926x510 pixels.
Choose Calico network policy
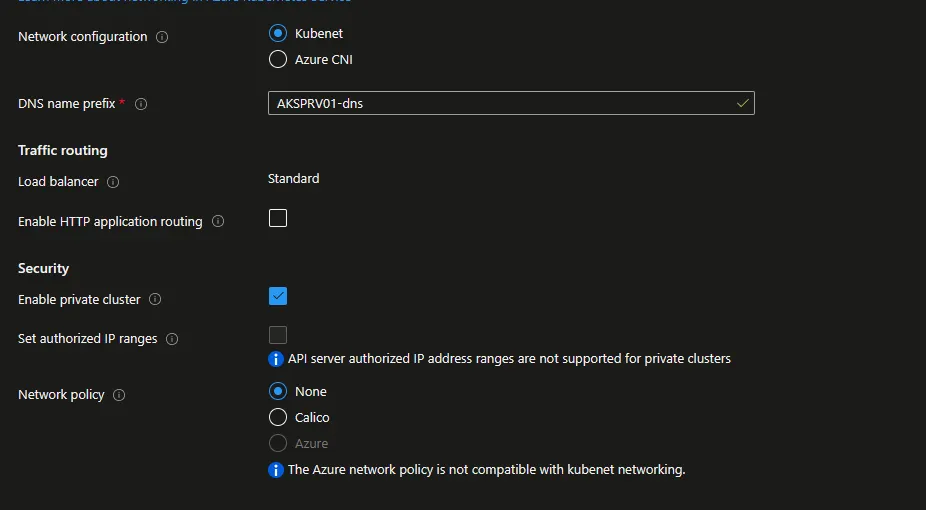coord(278,417)
